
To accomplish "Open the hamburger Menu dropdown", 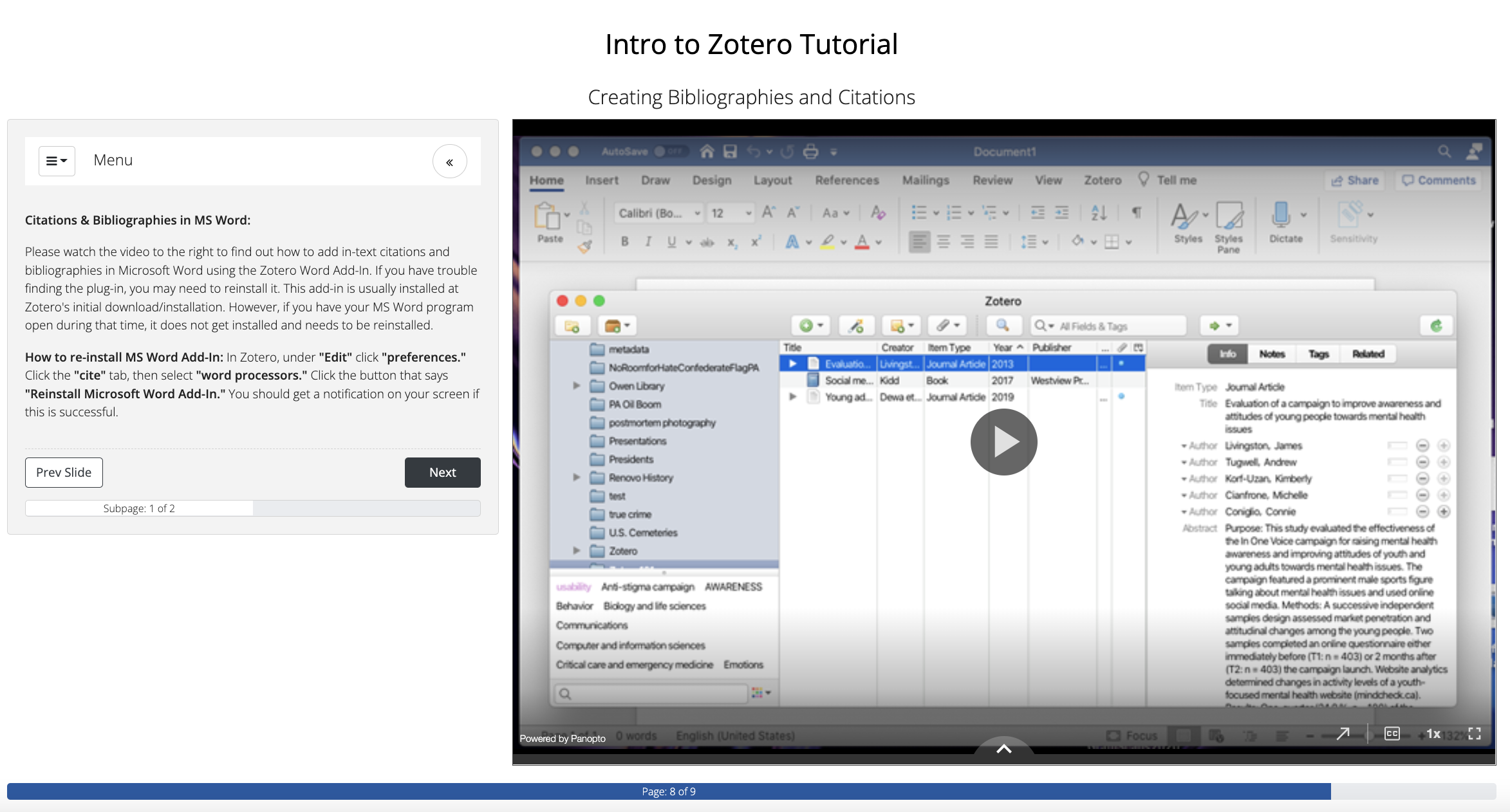I will (x=57, y=161).
